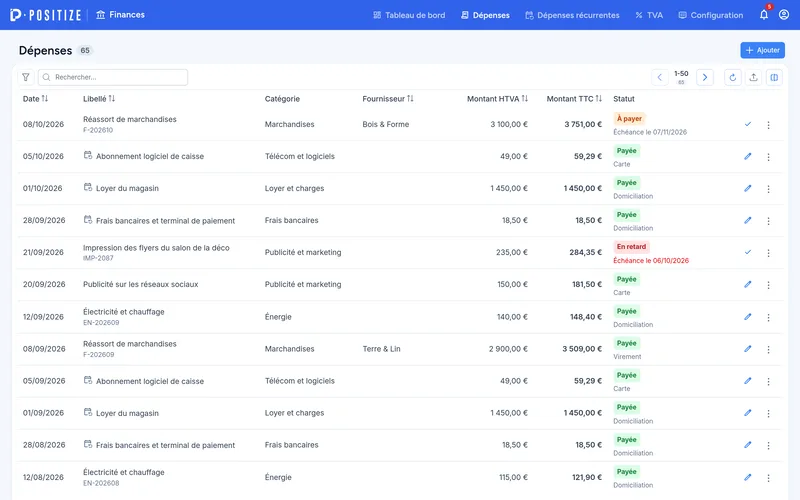Mark the flyers printing expense as paid
The height and width of the screenshot is (500, 800).
[x=747, y=252]
